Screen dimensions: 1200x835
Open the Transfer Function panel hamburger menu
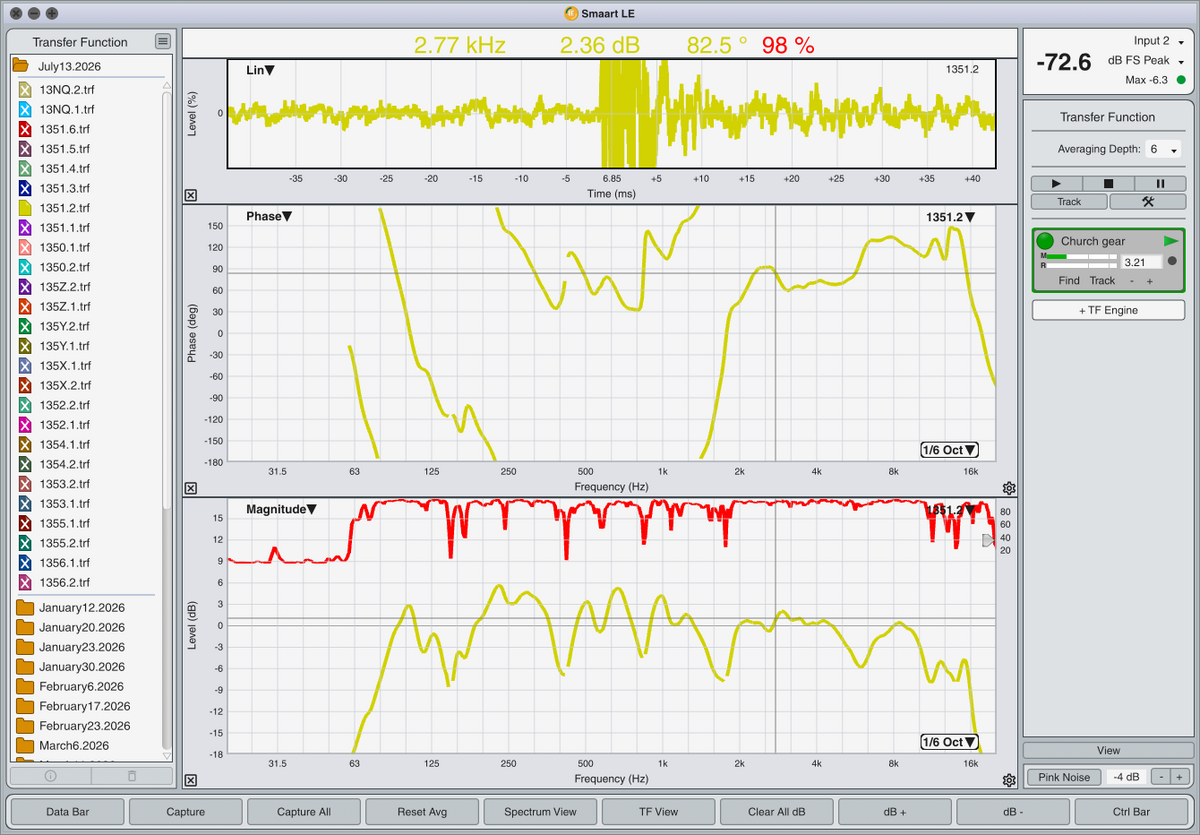coord(163,41)
